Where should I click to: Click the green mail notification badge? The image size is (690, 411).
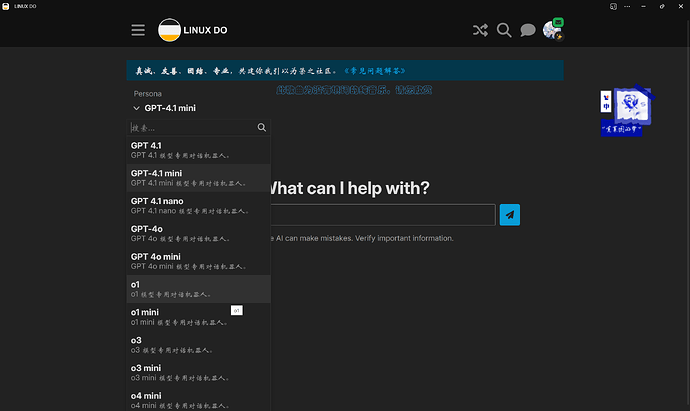pos(558,22)
